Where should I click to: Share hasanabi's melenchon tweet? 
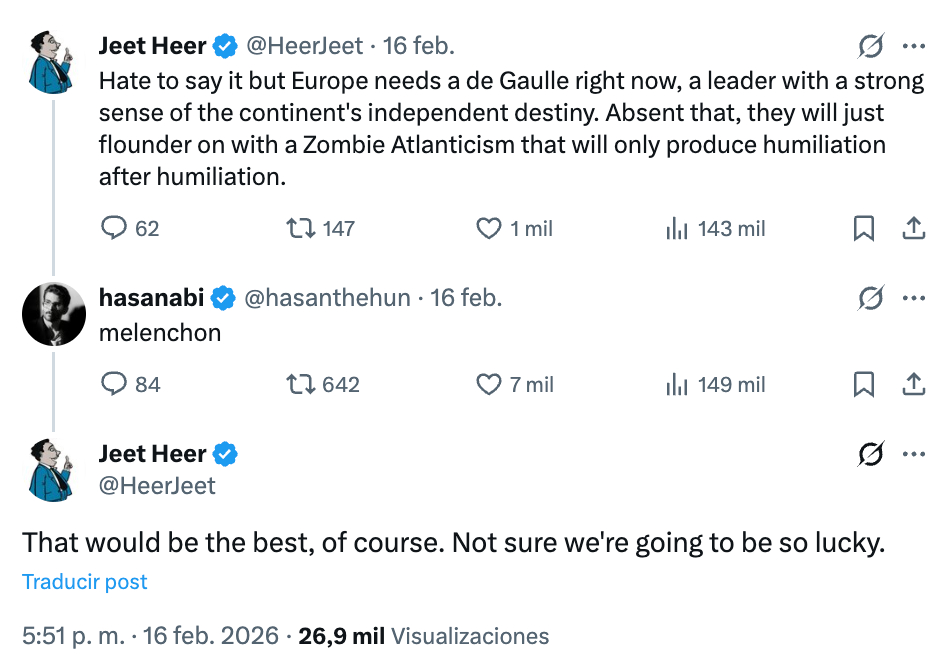913,384
